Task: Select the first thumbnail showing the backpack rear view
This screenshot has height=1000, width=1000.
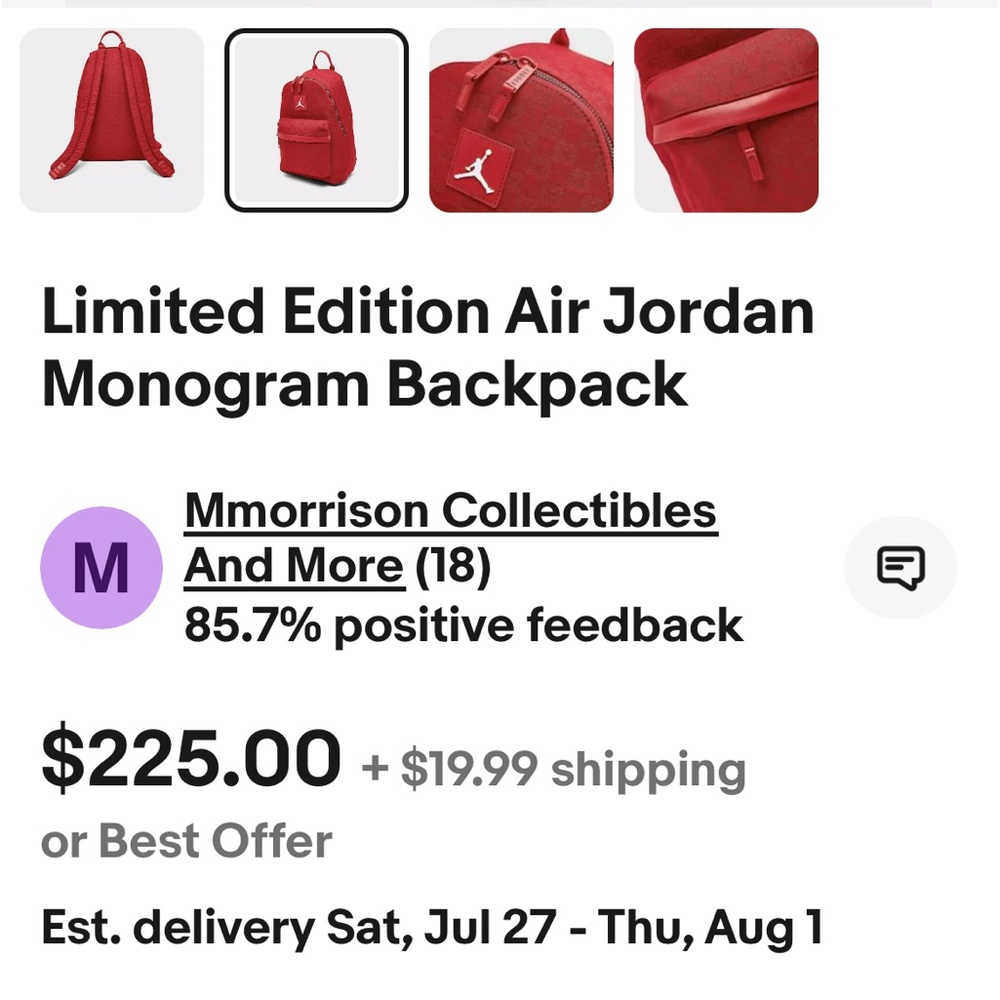Action: [x=112, y=118]
